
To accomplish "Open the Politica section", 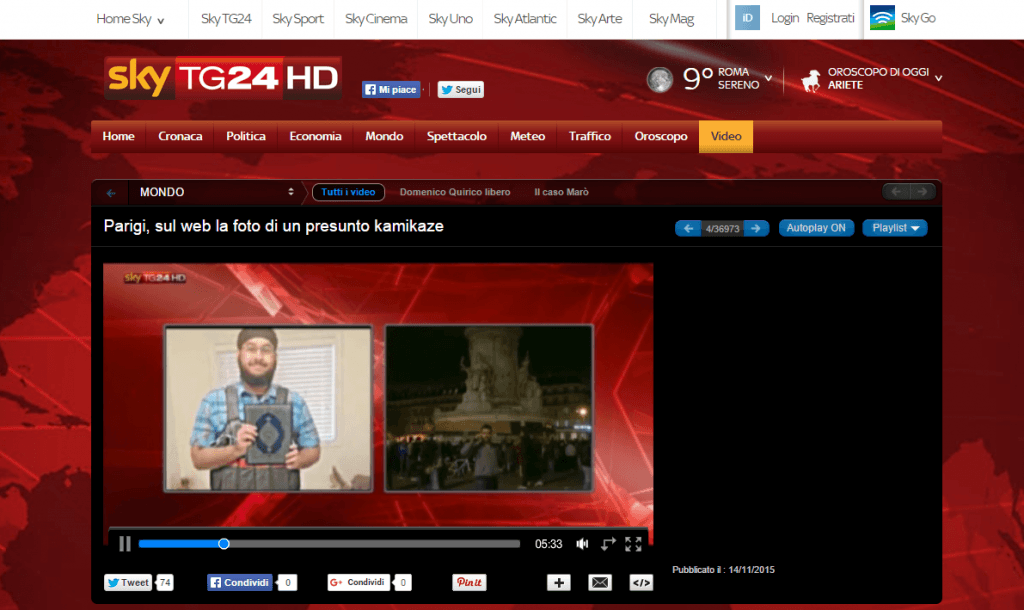I will 246,136.
